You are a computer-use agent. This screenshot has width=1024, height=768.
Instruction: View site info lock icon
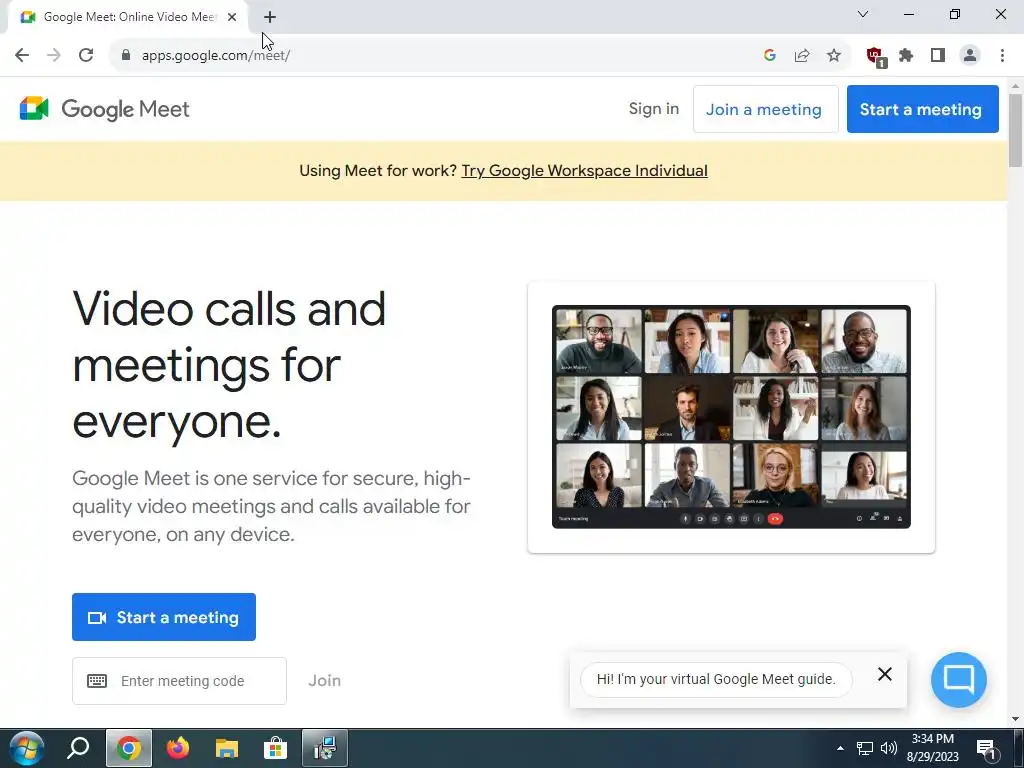(126, 56)
